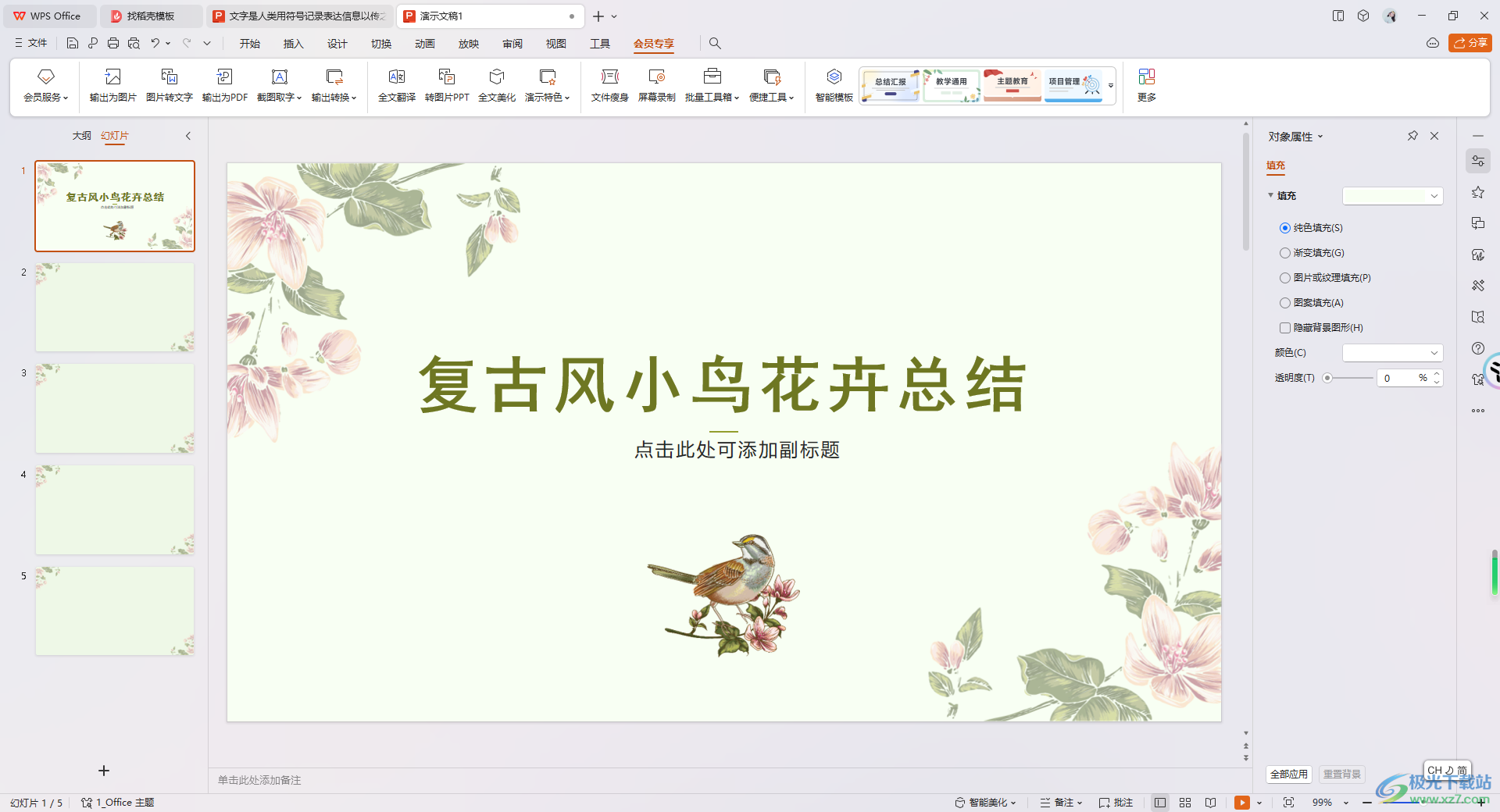Click the notes area 单击此处添加备注
The image size is (1500, 812).
pyautogui.click(x=259, y=780)
